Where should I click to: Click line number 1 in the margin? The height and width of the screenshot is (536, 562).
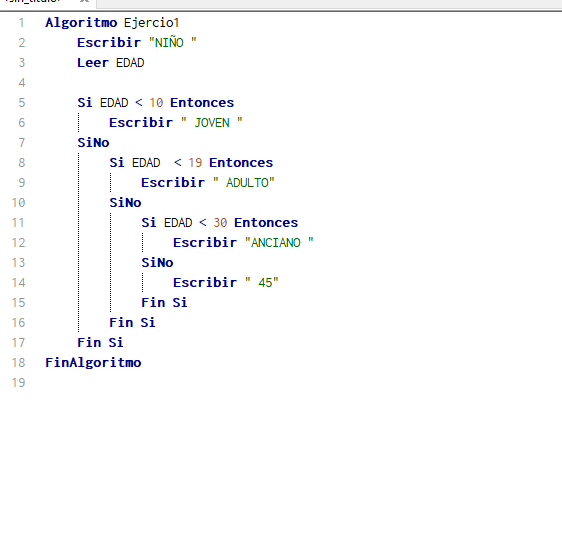[x=22, y=23]
